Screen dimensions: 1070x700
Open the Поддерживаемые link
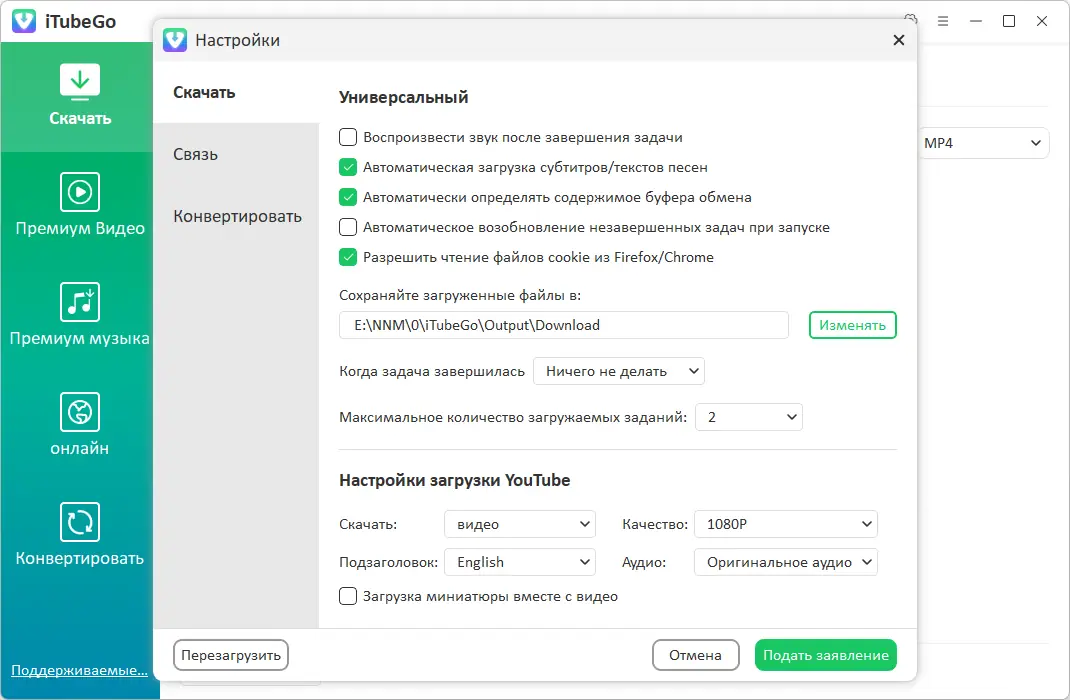[x=79, y=670]
